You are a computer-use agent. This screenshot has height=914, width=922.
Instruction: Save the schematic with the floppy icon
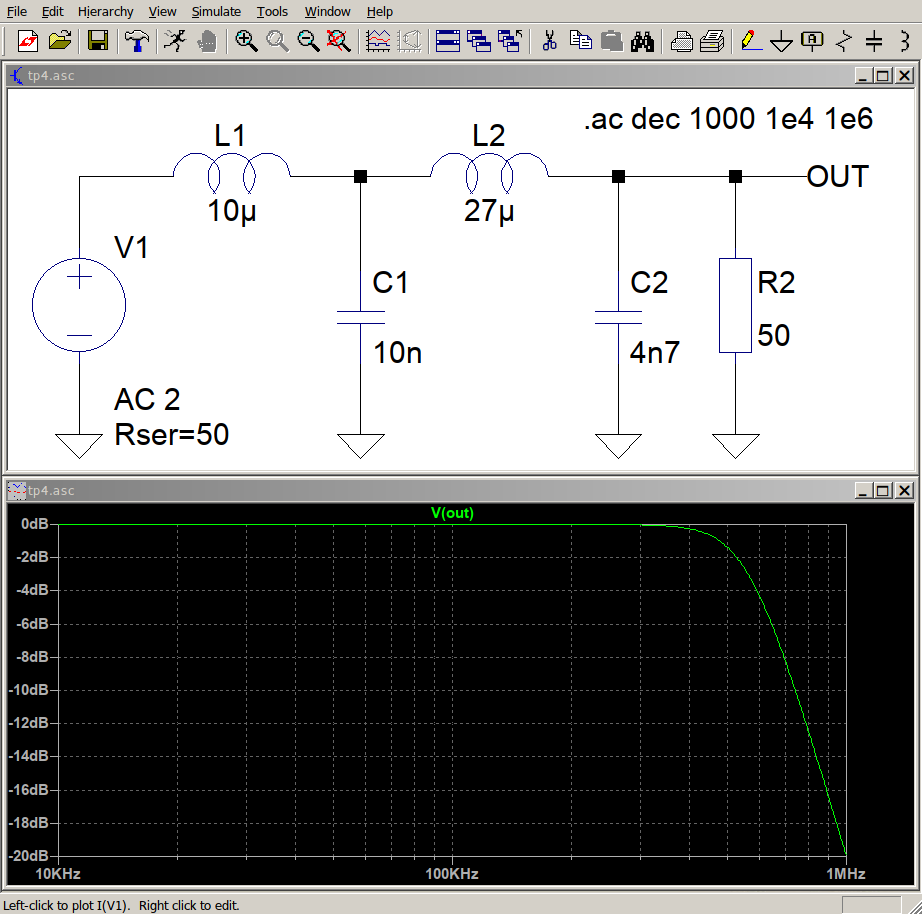pyautogui.click(x=98, y=41)
